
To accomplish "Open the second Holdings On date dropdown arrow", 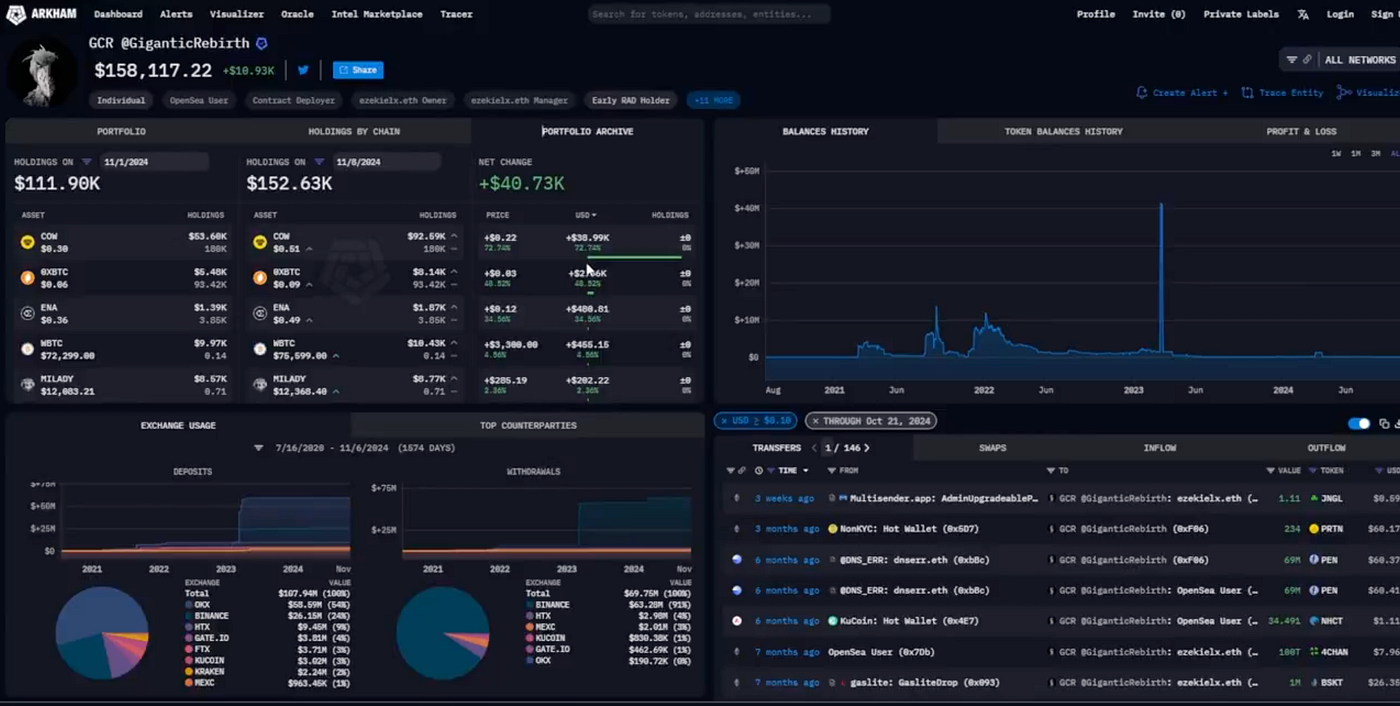I will pos(319,162).
